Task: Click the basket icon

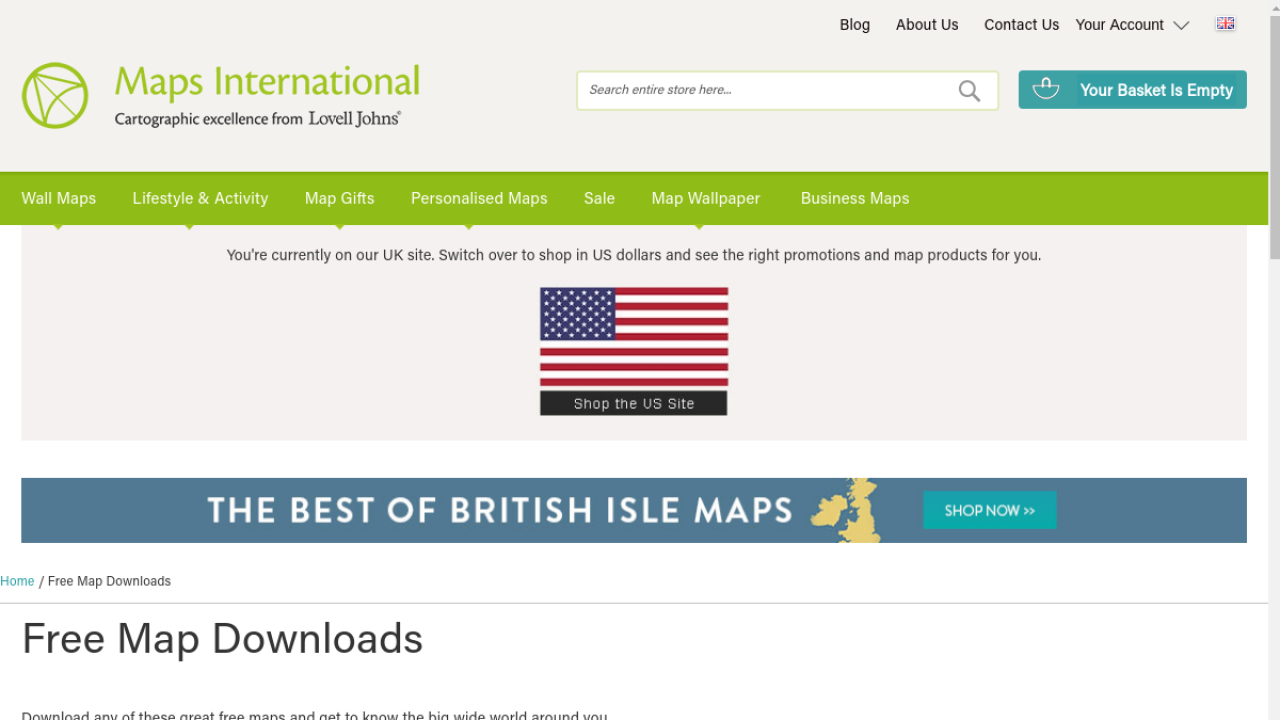Action: (x=1046, y=89)
